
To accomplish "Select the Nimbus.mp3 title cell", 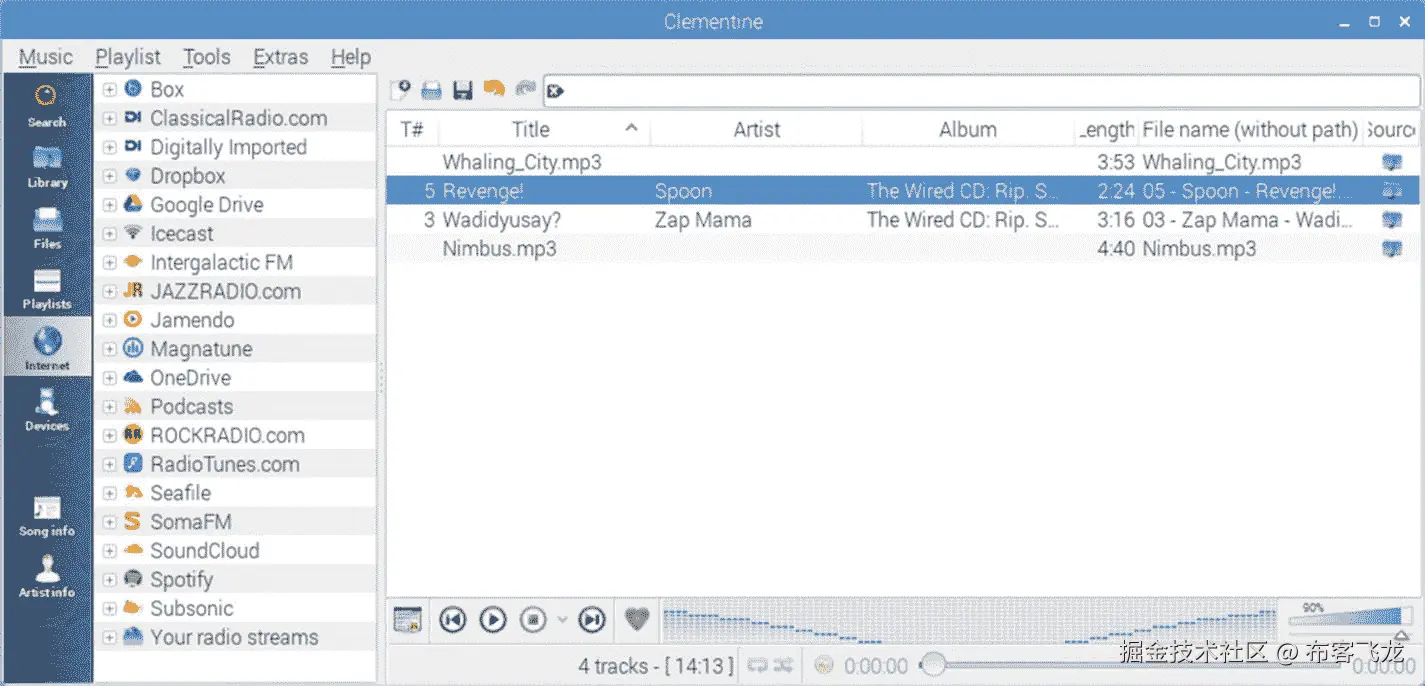I will (499, 249).
